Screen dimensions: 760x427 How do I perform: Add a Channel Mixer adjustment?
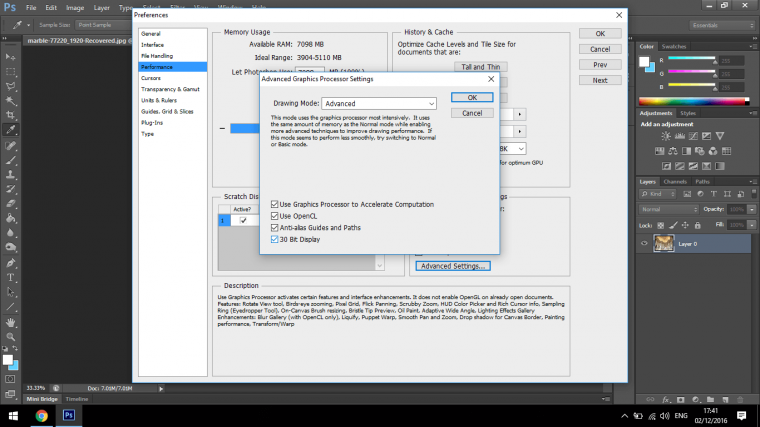click(713, 151)
